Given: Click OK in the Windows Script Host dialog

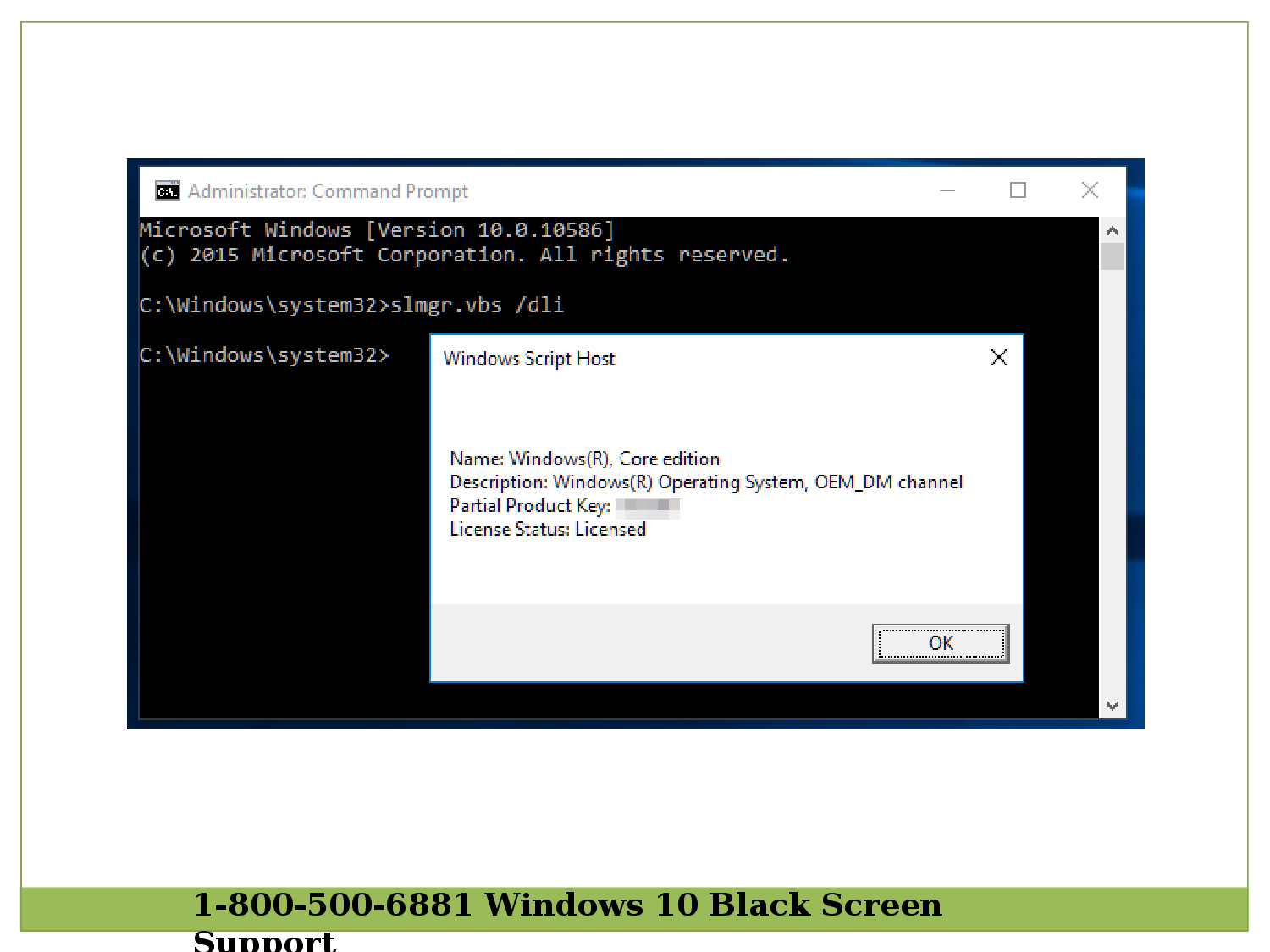Looking at the screenshot, I should (x=941, y=643).
